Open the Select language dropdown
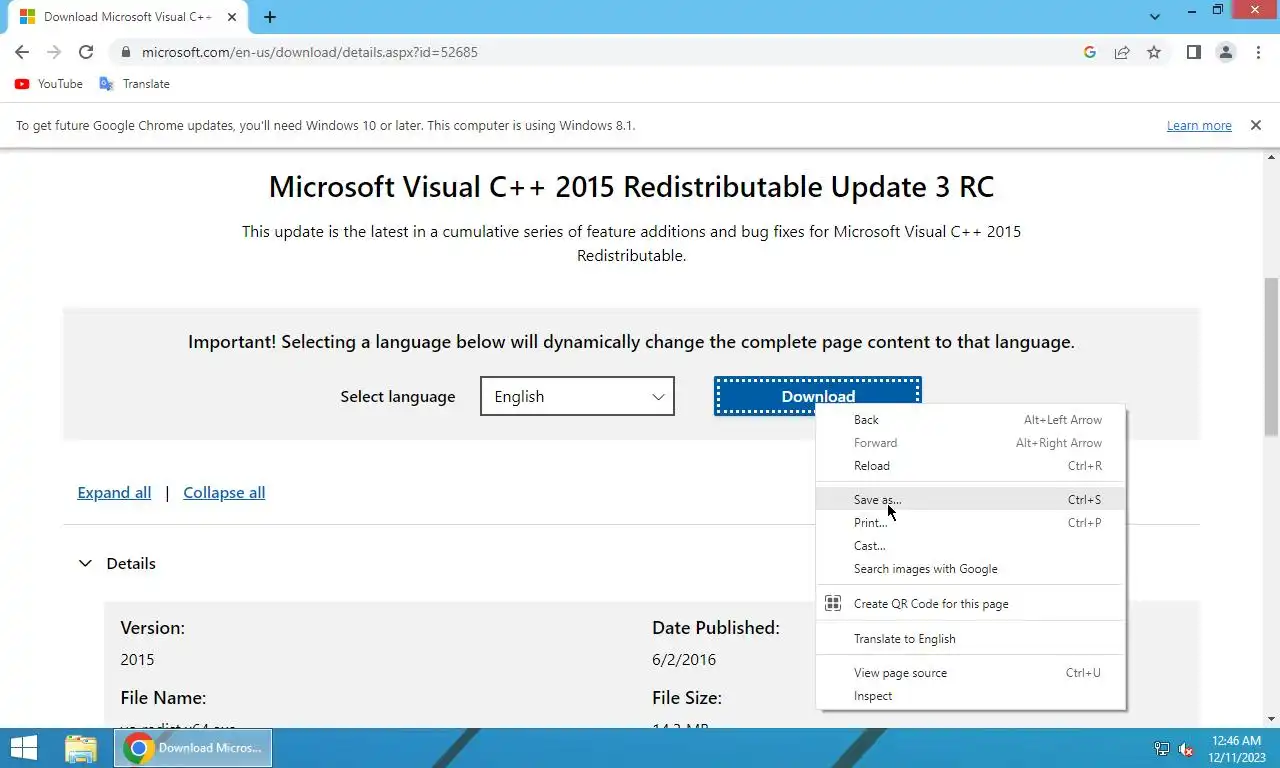Screen dimensions: 1280x768 [x=577, y=396]
